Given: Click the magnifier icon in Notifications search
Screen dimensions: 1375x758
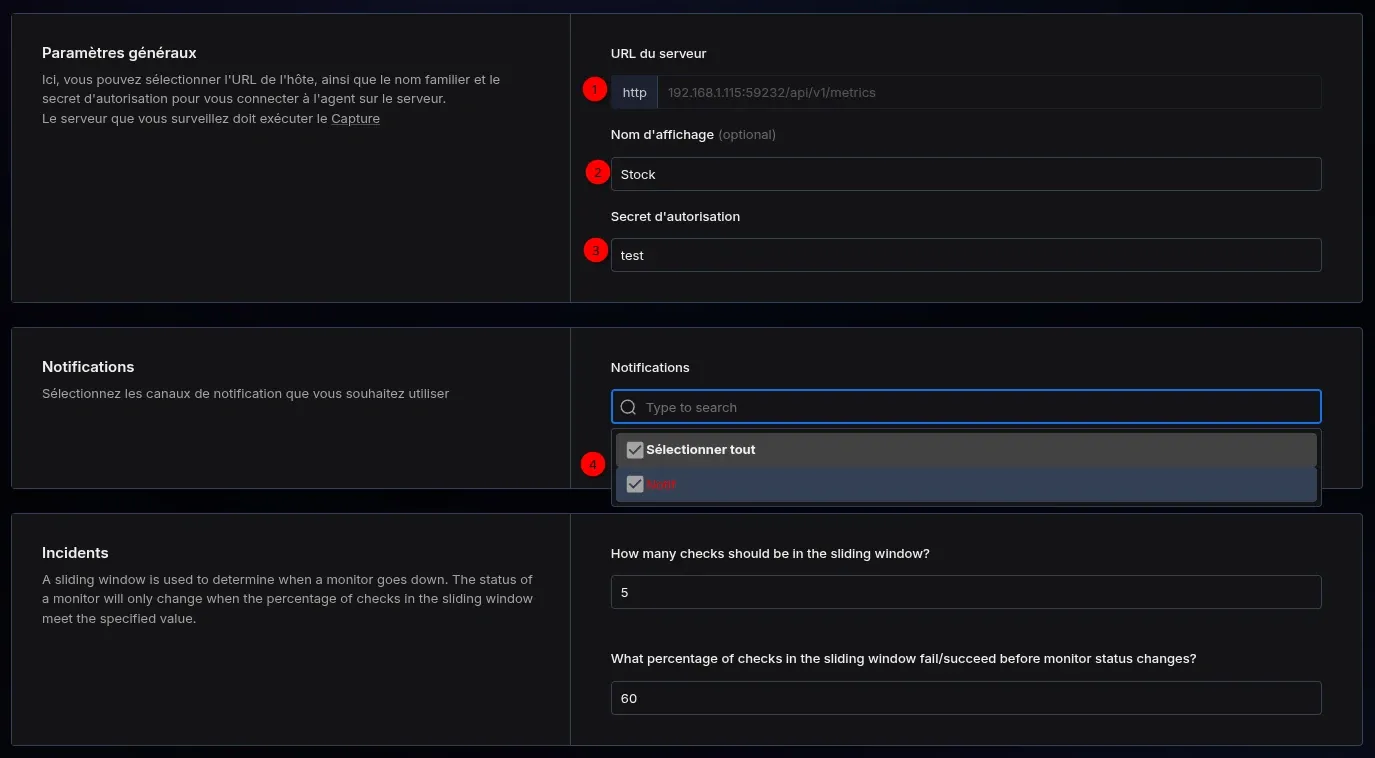Looking at the screenshot, I should 628,407.
